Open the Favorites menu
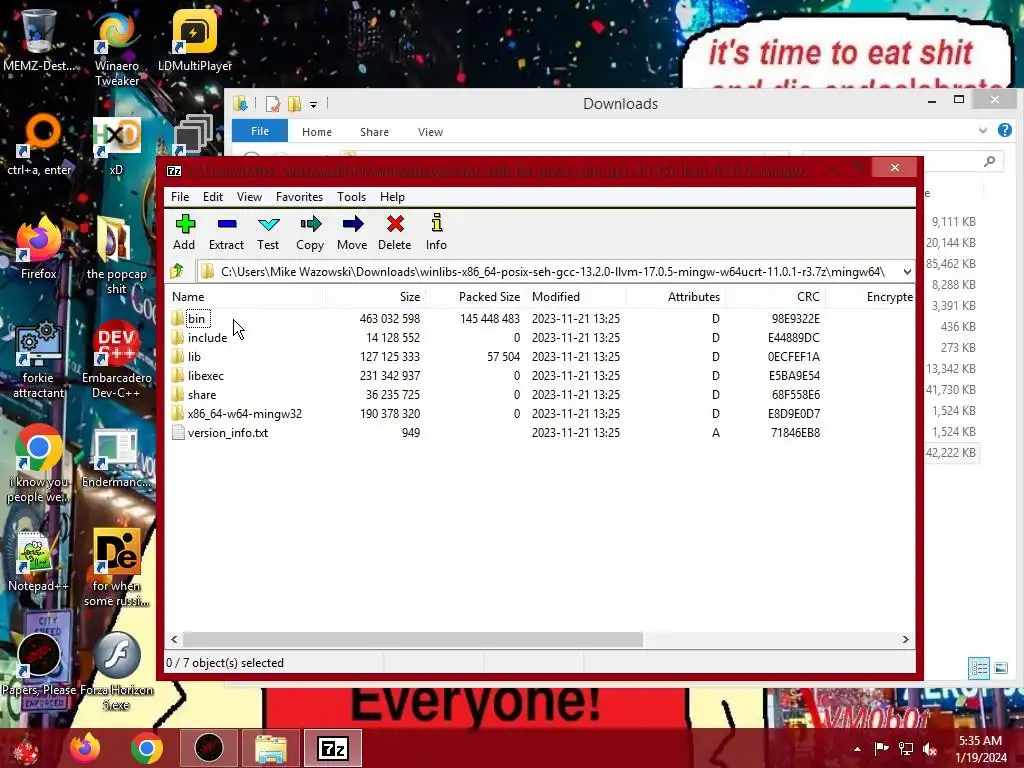The width and height of the screenshot is (1024, 768). tap(299, 197)
